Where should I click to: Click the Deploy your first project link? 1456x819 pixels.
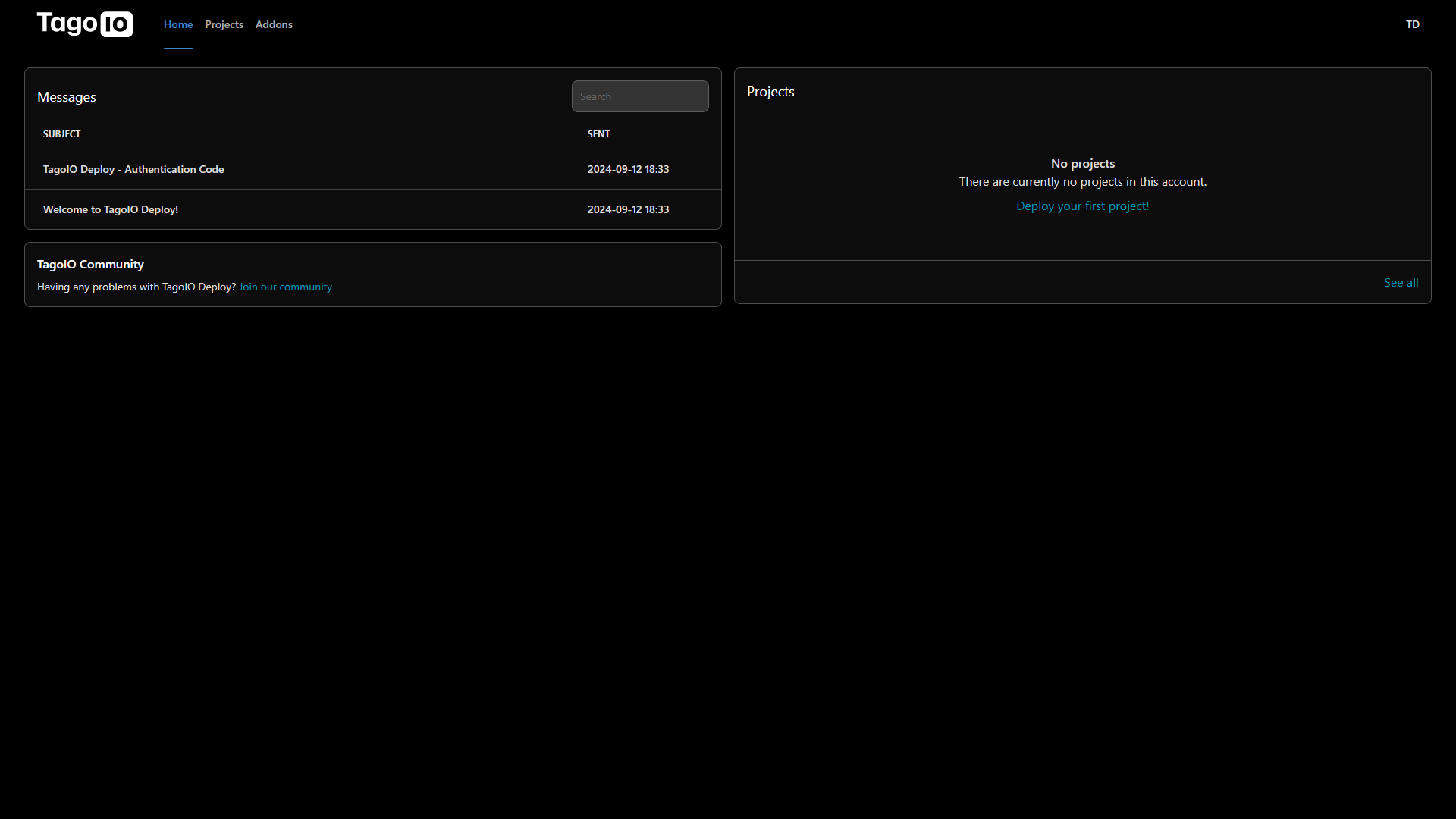tap(1082, 206)
